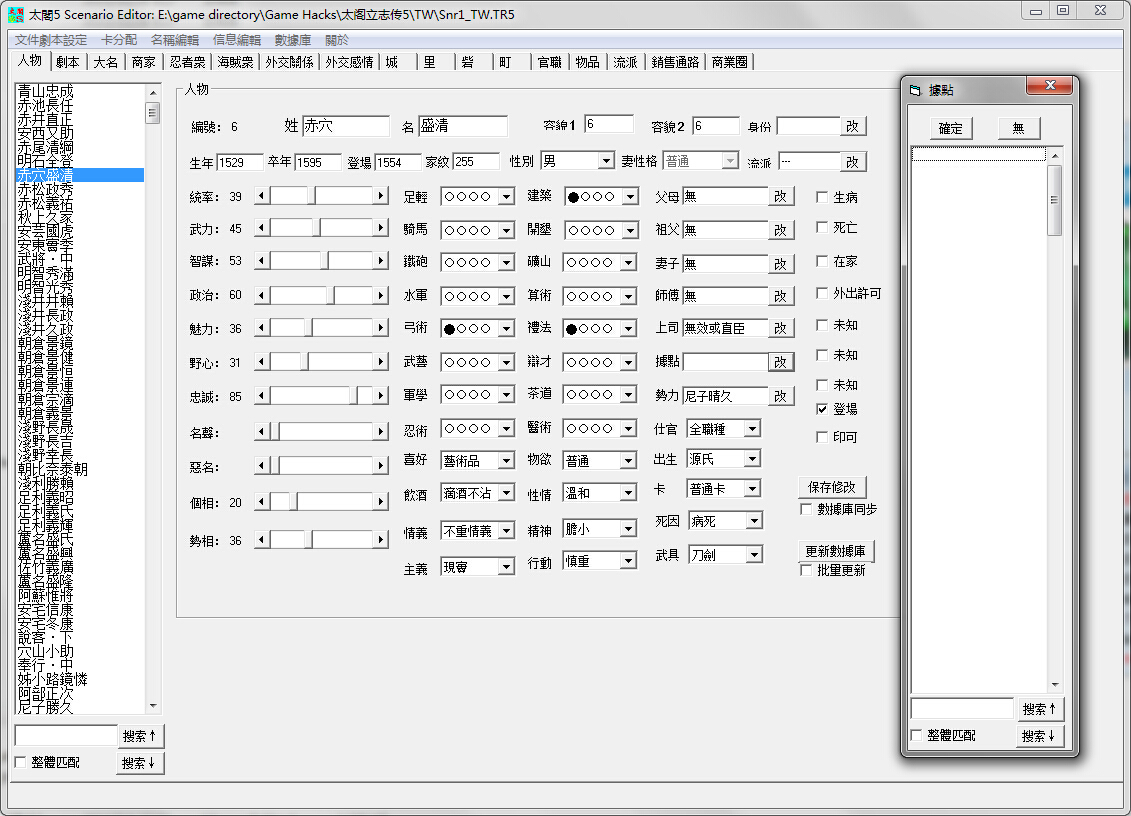Click the 姓 text field
Screen dimensions: 1131x816
tap(345, 127)
